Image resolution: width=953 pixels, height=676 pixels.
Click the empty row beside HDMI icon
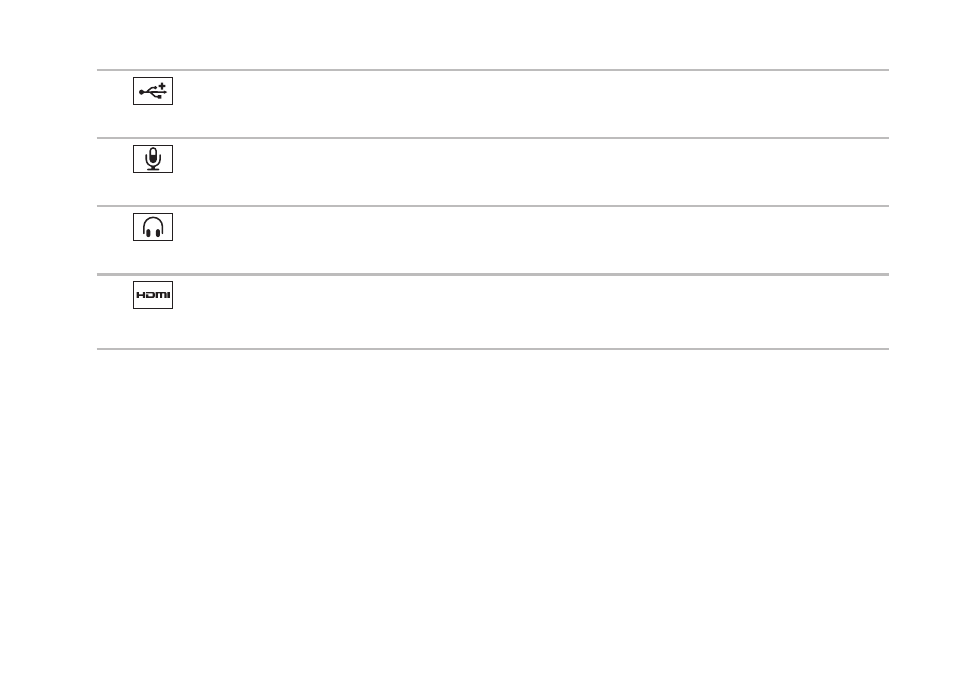(x=529, y=312)
